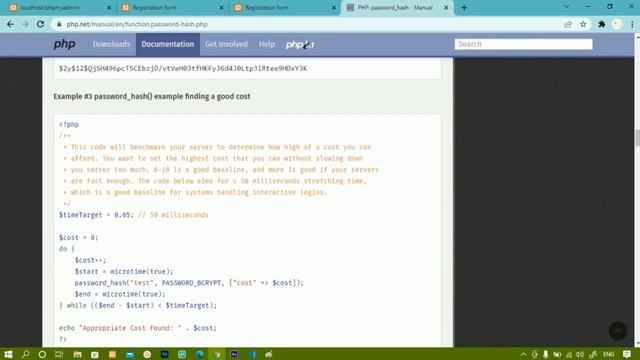
Task: Click the share page icon in address bar
Action: 568,24
